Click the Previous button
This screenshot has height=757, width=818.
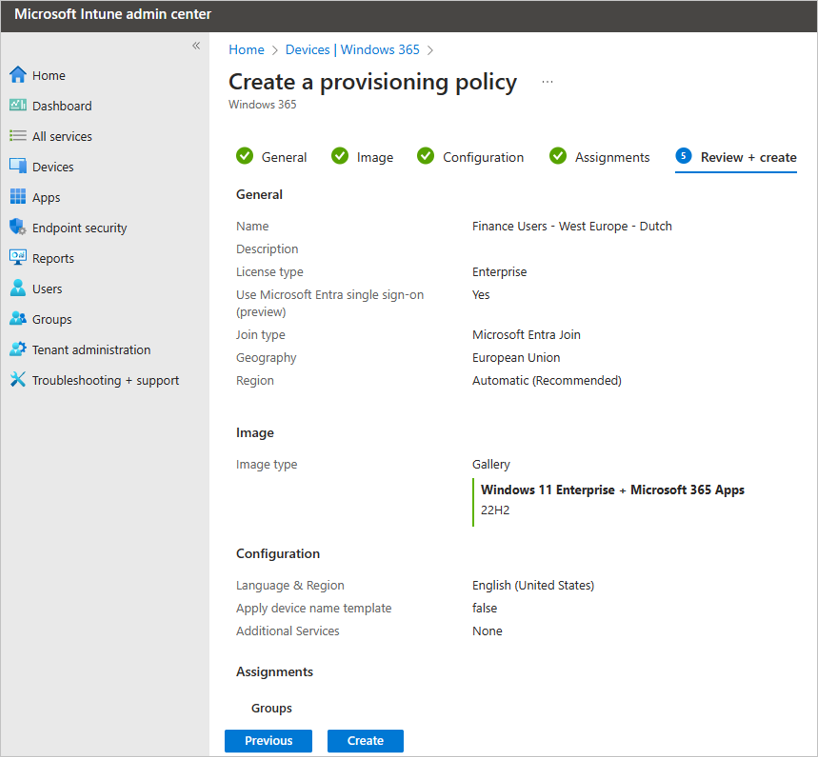[268, 741]
